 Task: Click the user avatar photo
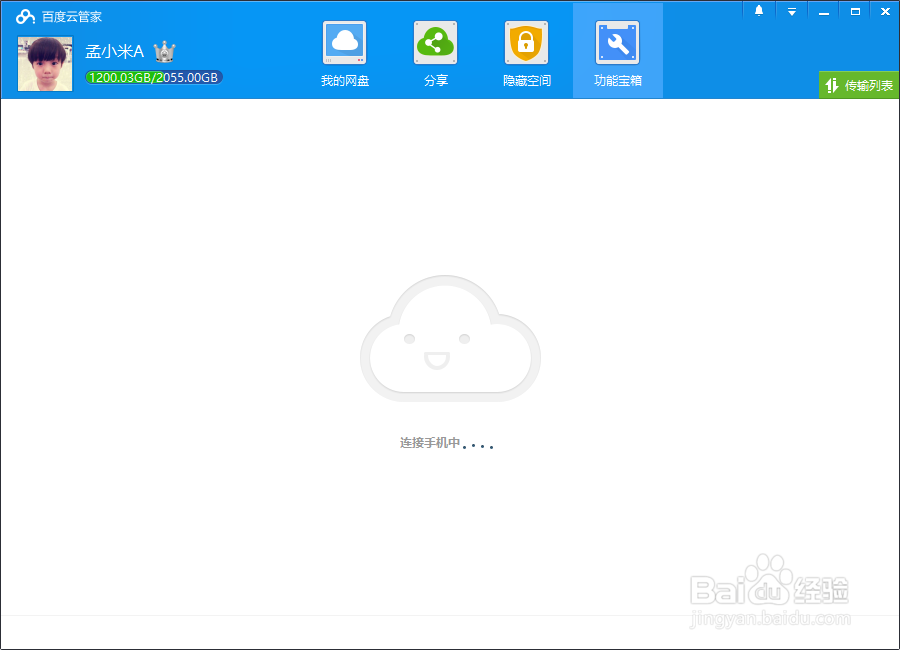click(45, 64)
